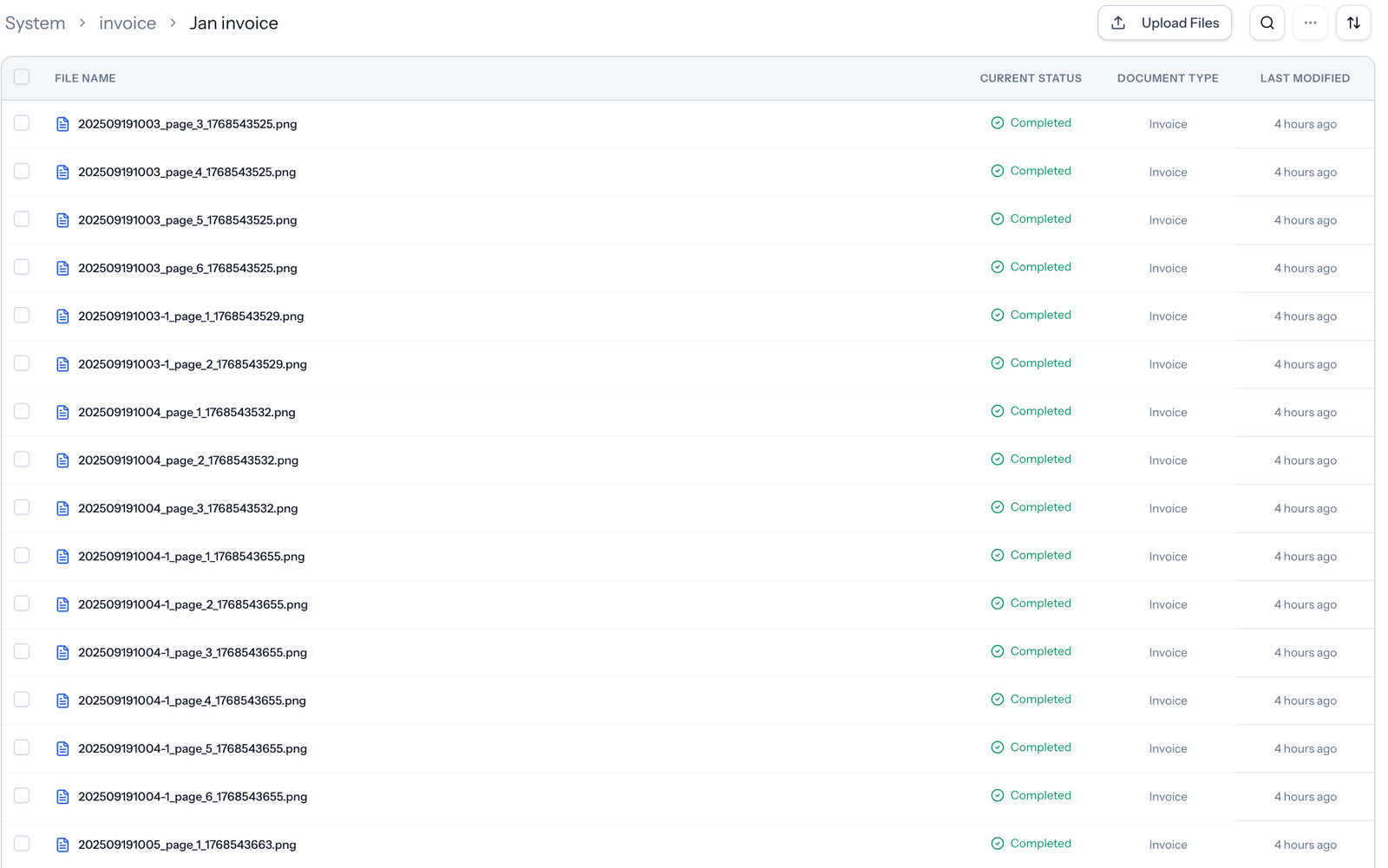Click the file icon beside 202509191003_page_3_1768543525.png

62,124
